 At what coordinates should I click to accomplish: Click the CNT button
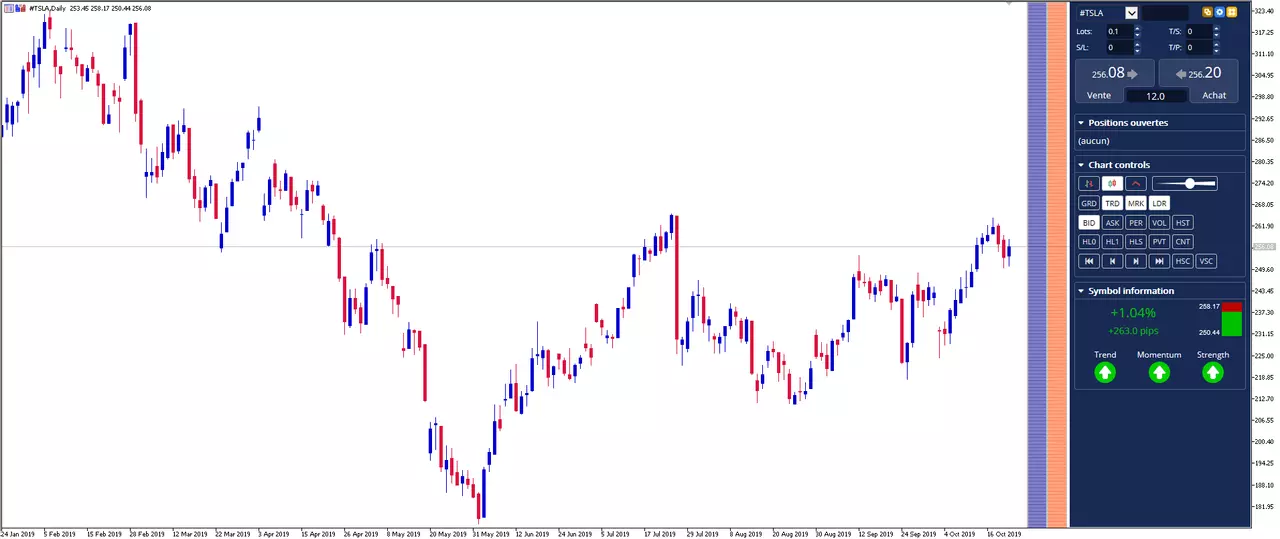(1182, 242)
